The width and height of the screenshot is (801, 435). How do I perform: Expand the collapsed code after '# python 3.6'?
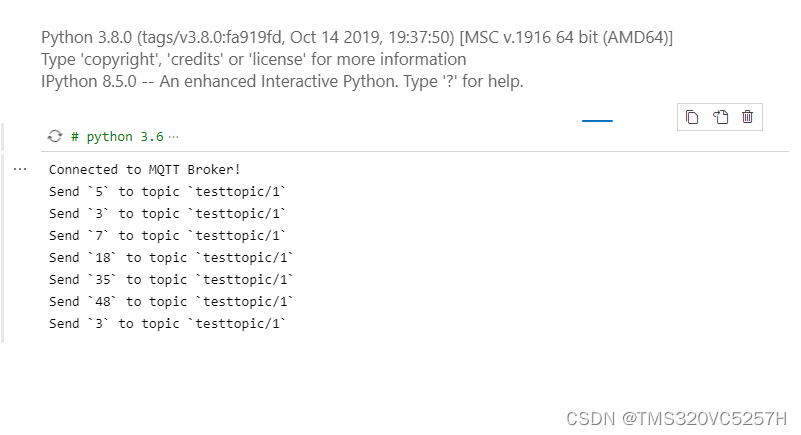click(x=174, y=136)
